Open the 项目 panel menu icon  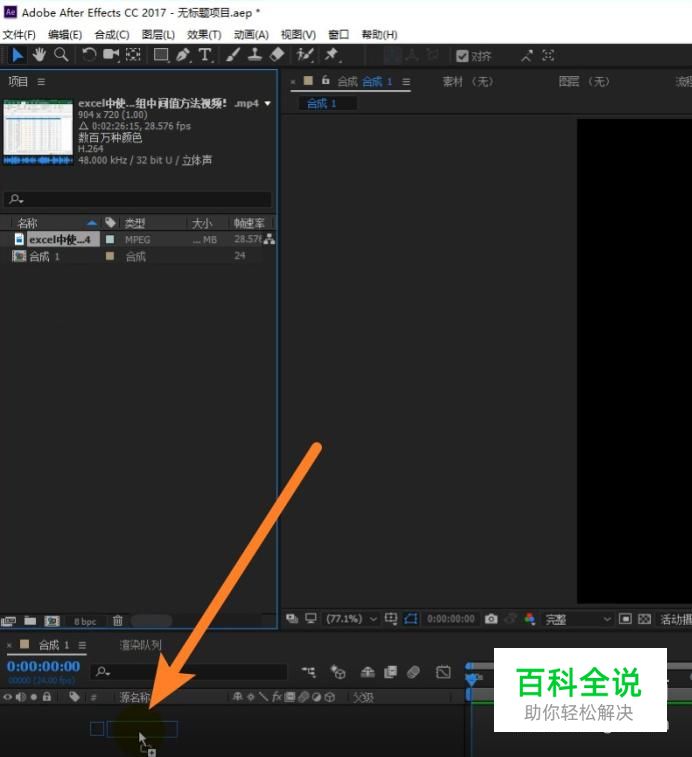coord(42,82)
